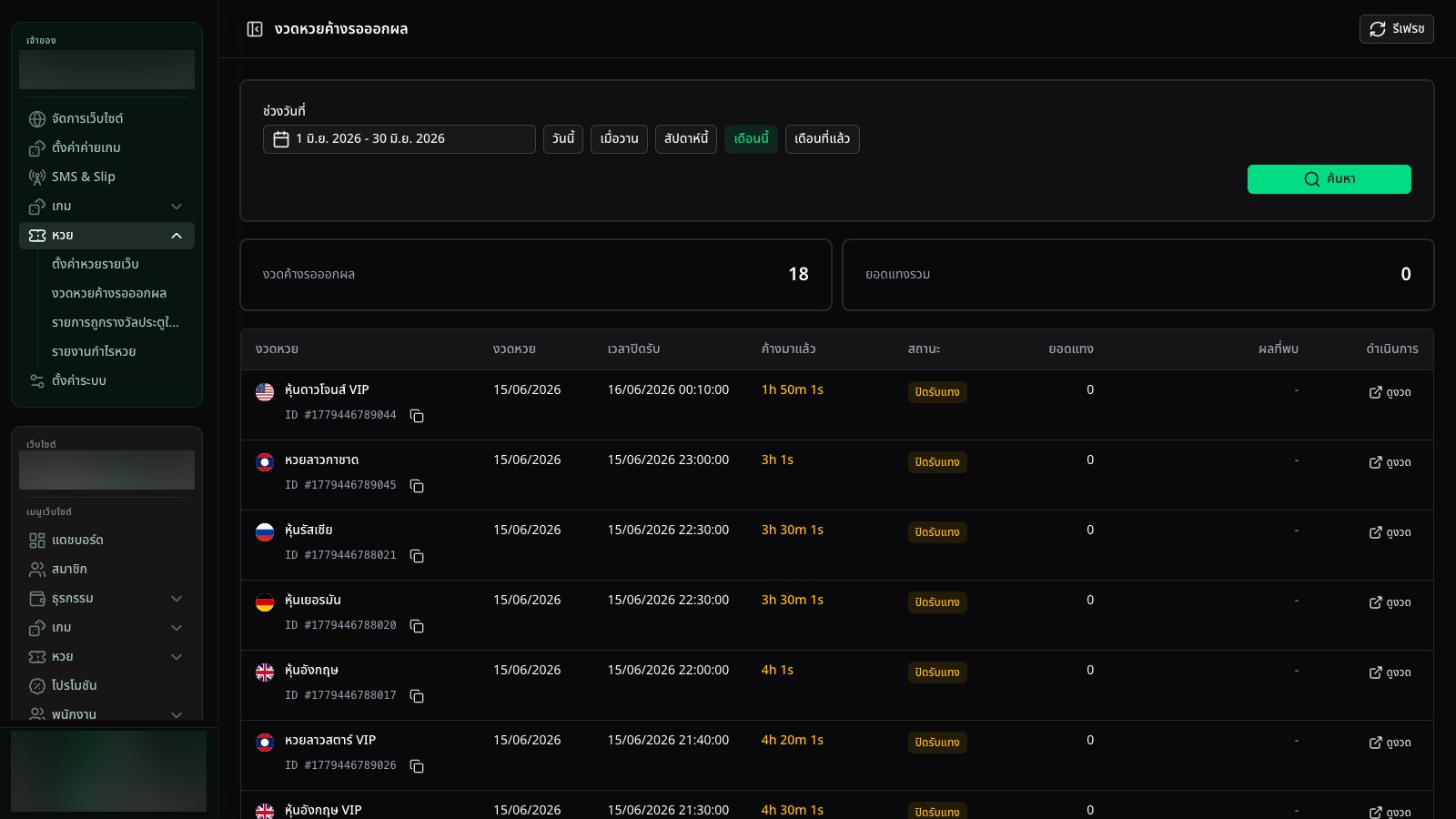The height and width of the screenshot is (819, 1456).
Task: Copy ID of หุ้นเยอรมัน
Action: [x=417, y=626]
